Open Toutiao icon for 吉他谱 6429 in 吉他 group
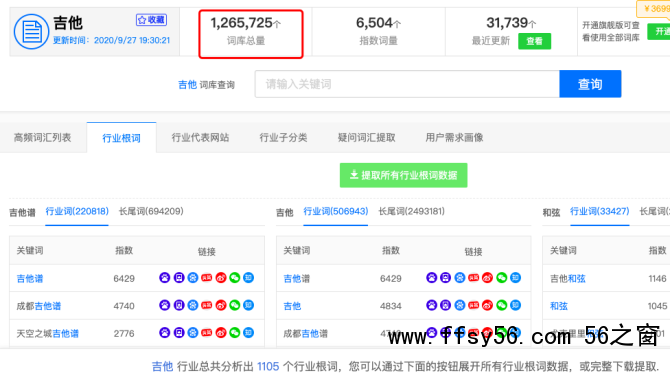This screenshot has width=670, height=380. click(473, 278)
